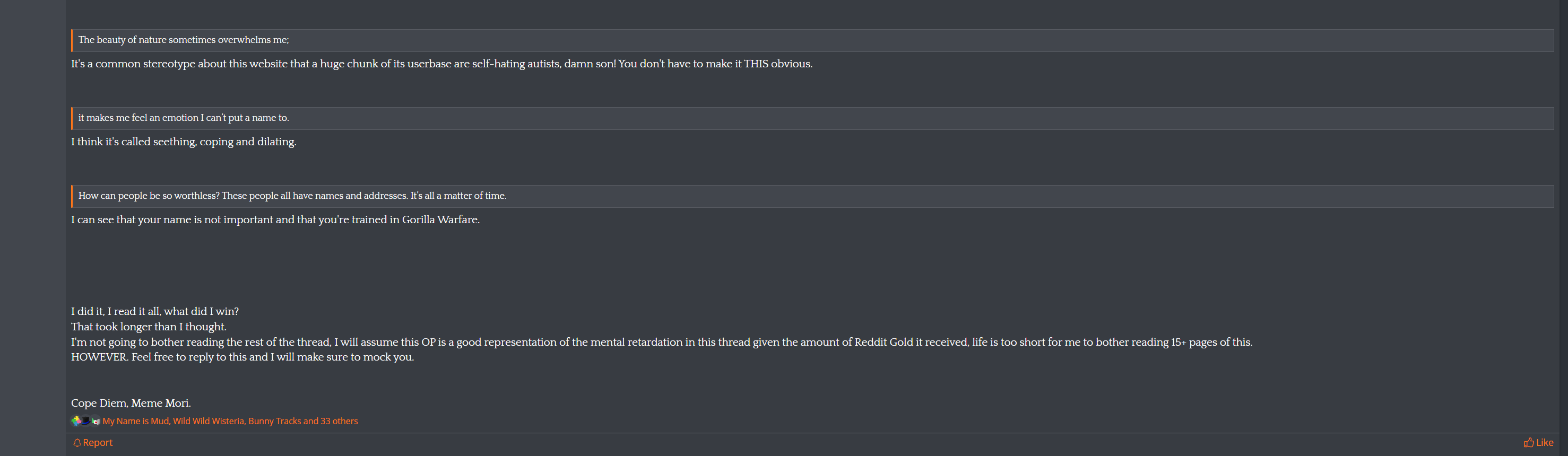Click the "emotion I can't put a name to" quote
Viewport: 1568px width, 456px height.
coord(184,118)
